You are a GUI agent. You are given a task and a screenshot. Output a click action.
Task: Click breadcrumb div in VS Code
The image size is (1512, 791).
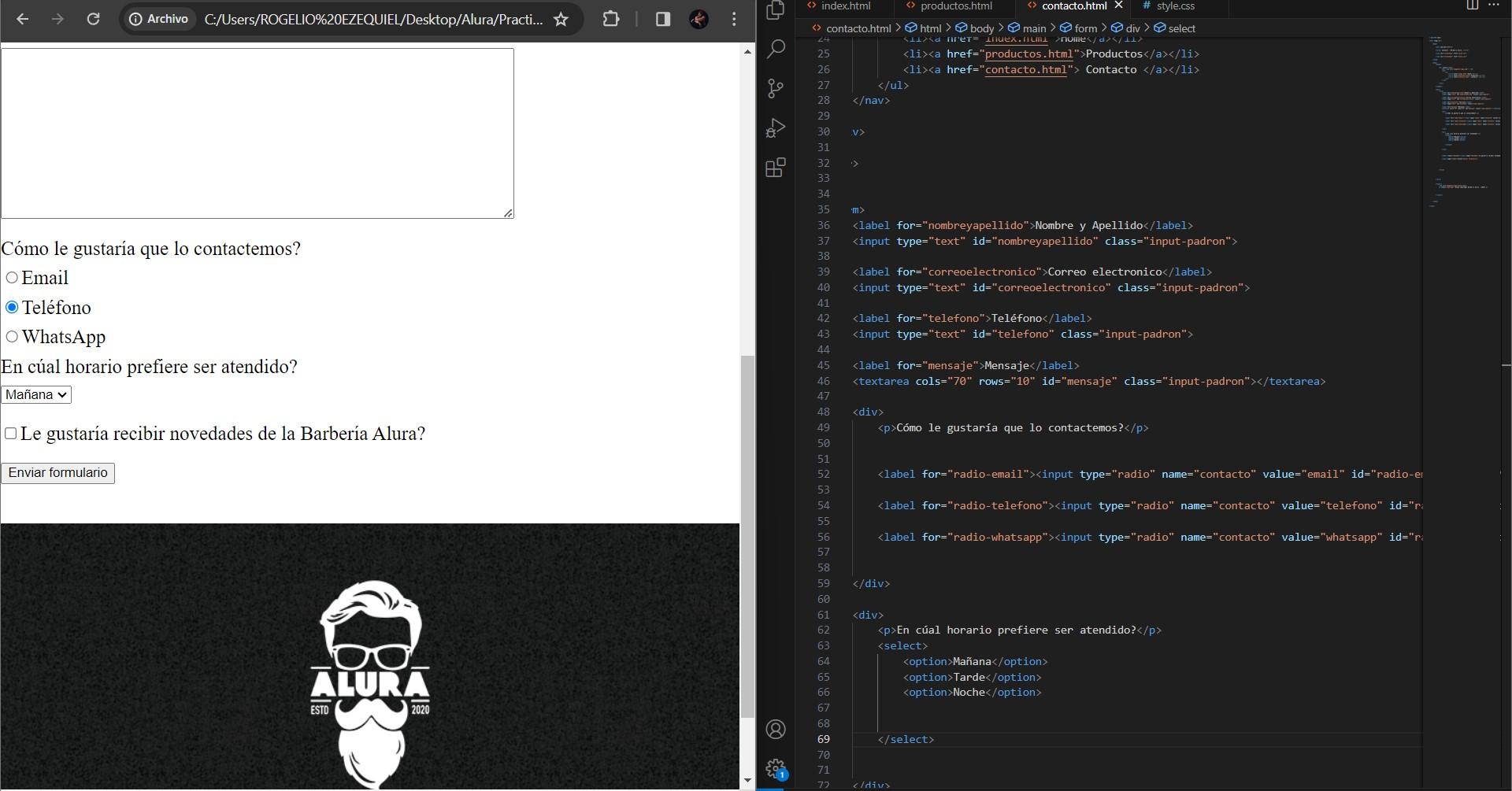pos(1126,28)
